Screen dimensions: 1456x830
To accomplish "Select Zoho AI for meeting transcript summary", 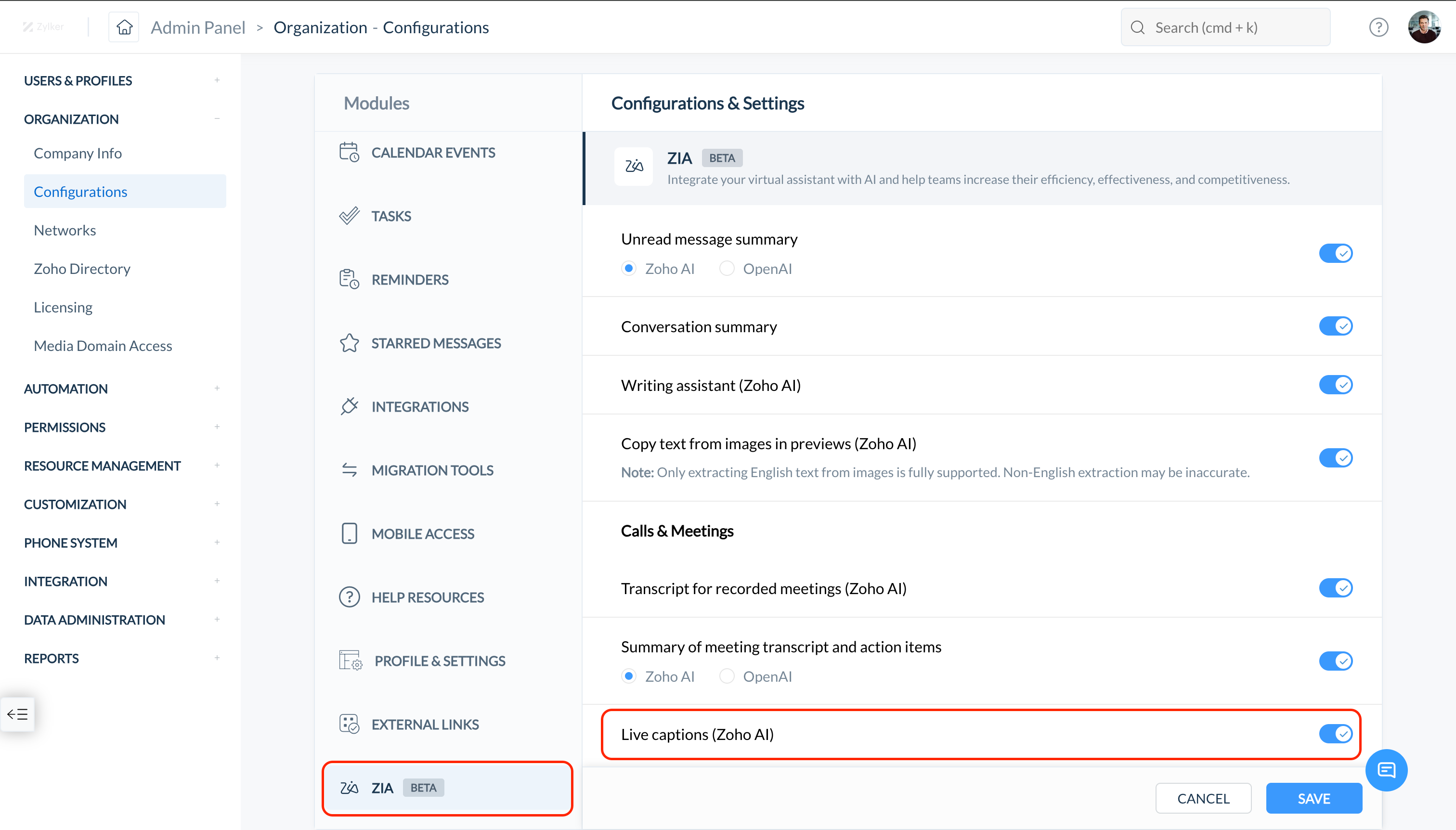I will pos(629,676).
